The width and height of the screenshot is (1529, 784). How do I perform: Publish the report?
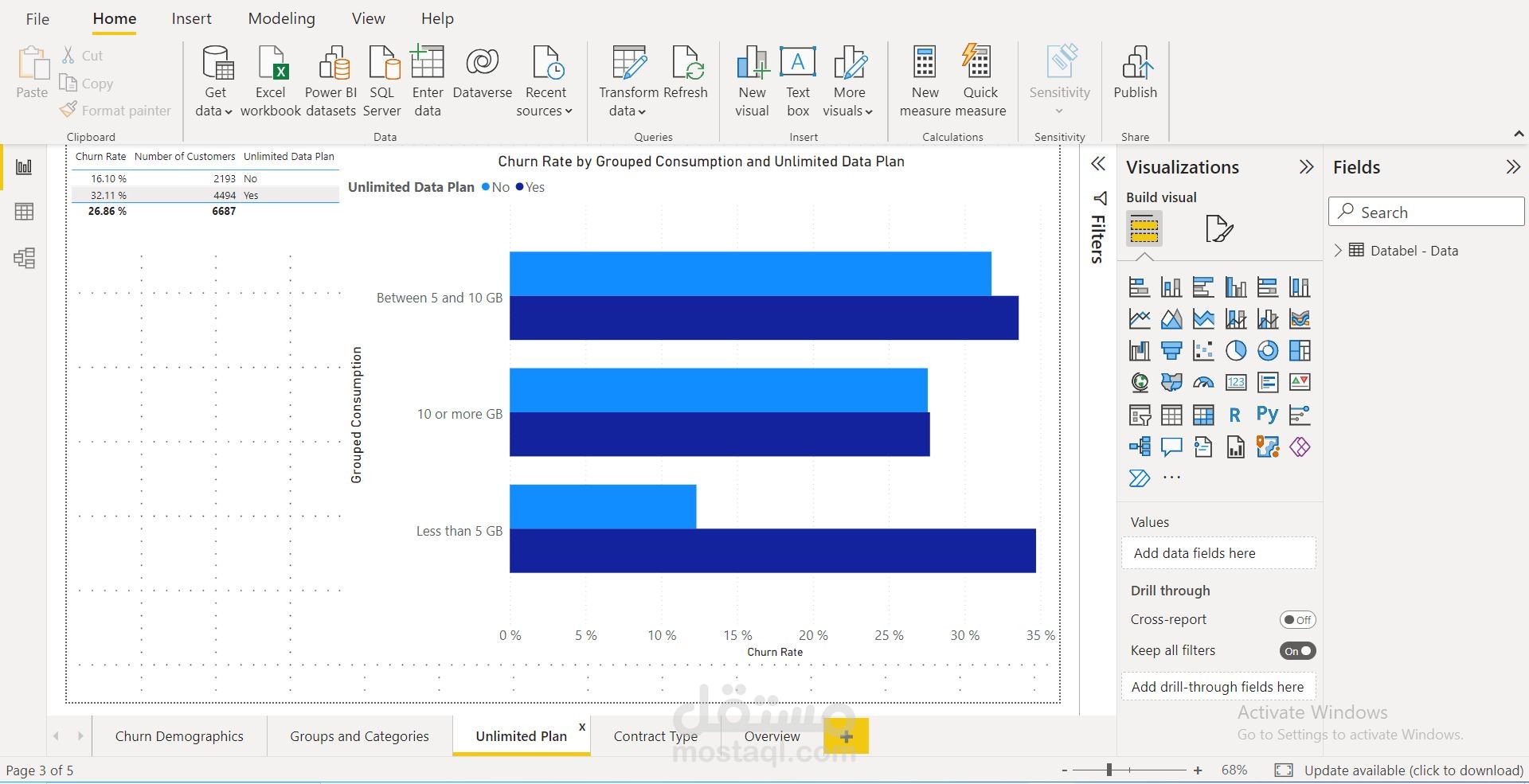pos(1136,73)
